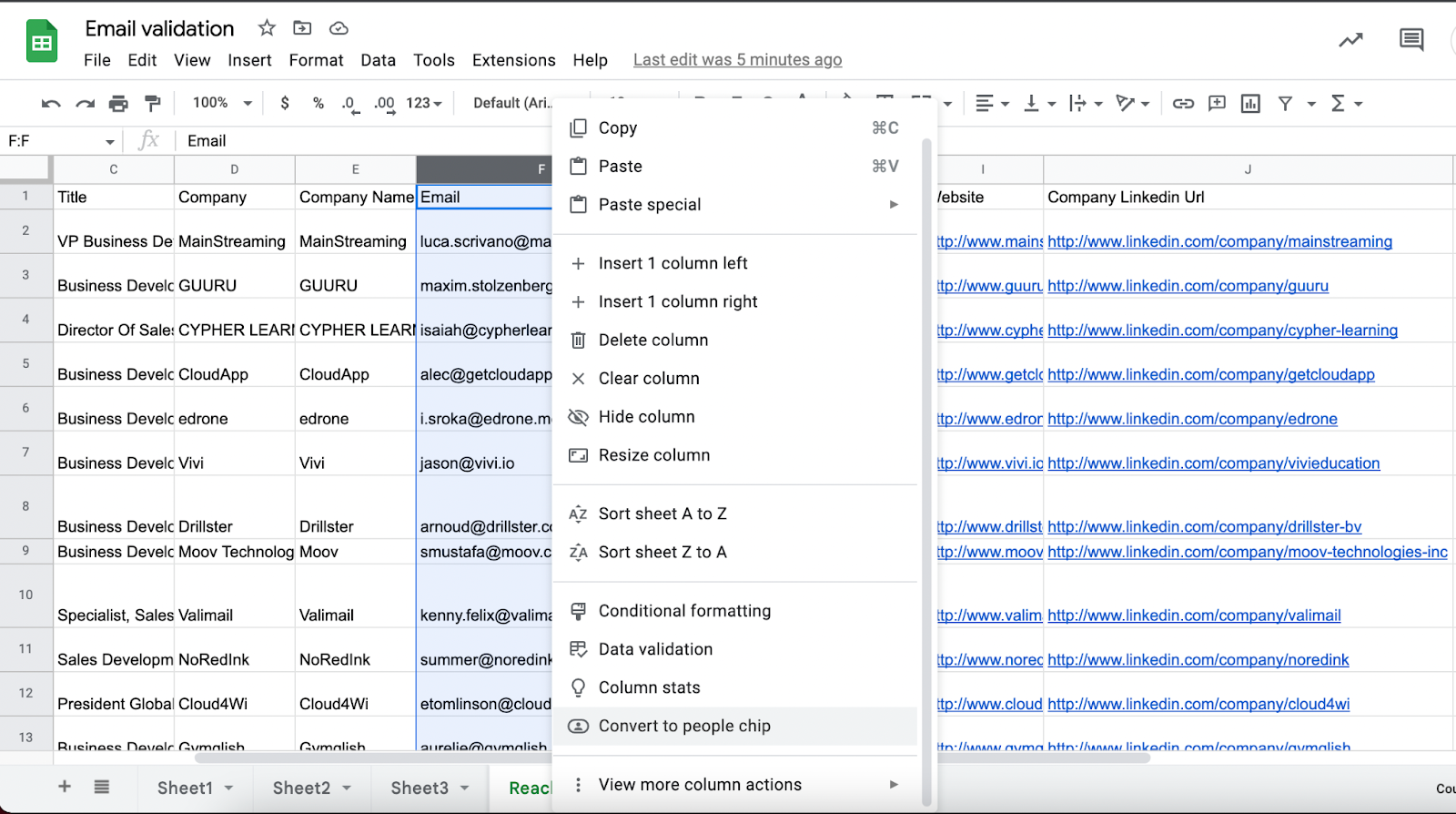Insert link using the chain icon

[x=1183, y=104]
